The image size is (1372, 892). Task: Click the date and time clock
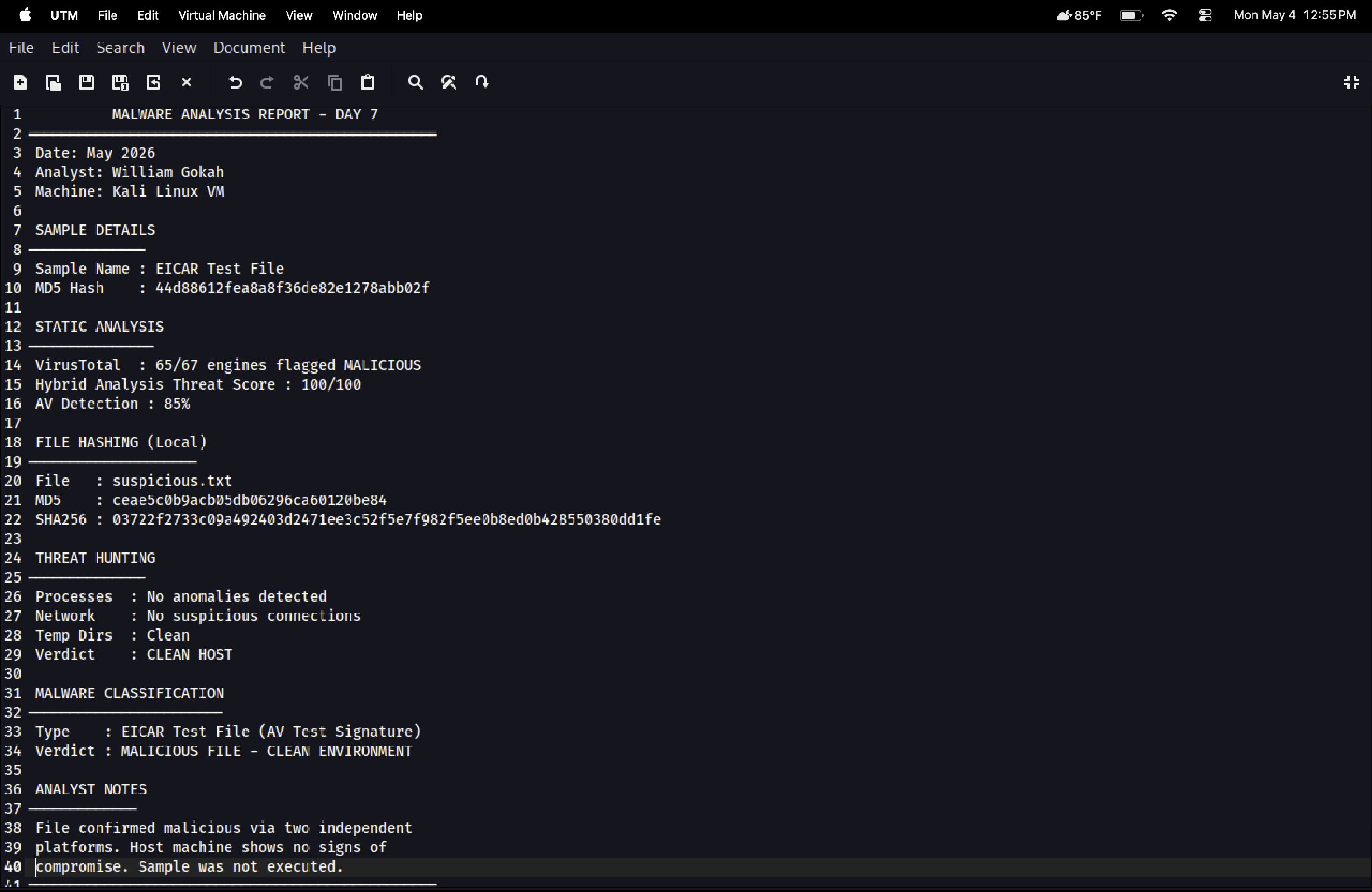1295,15
